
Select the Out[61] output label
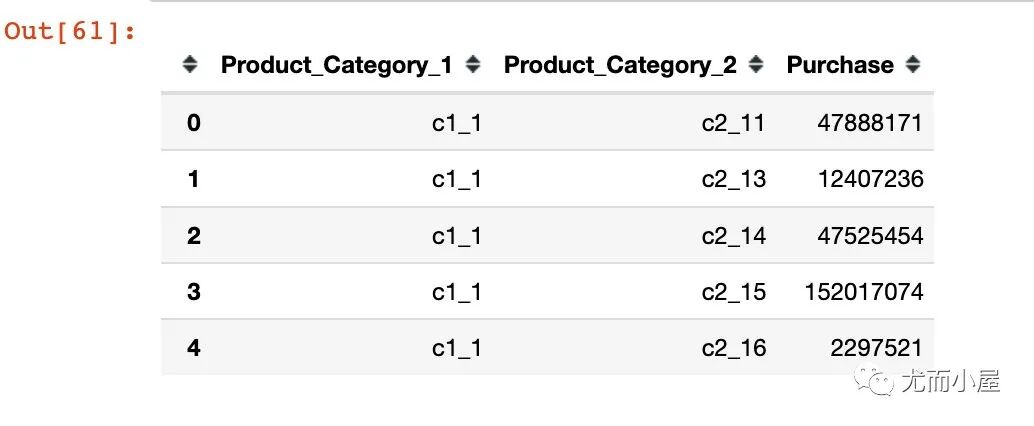coord(70,31)
